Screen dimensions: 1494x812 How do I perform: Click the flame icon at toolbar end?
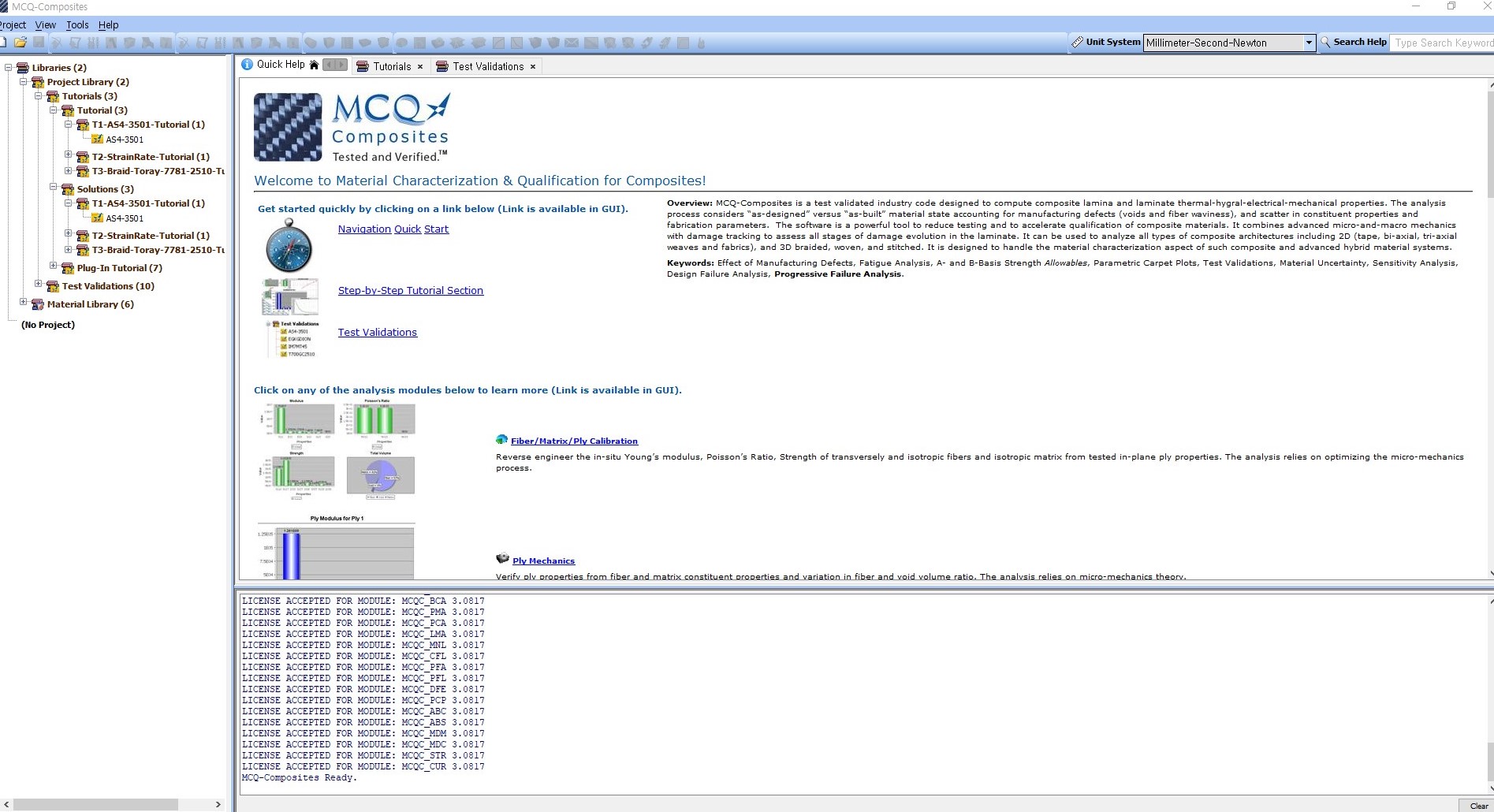point(701,43)
